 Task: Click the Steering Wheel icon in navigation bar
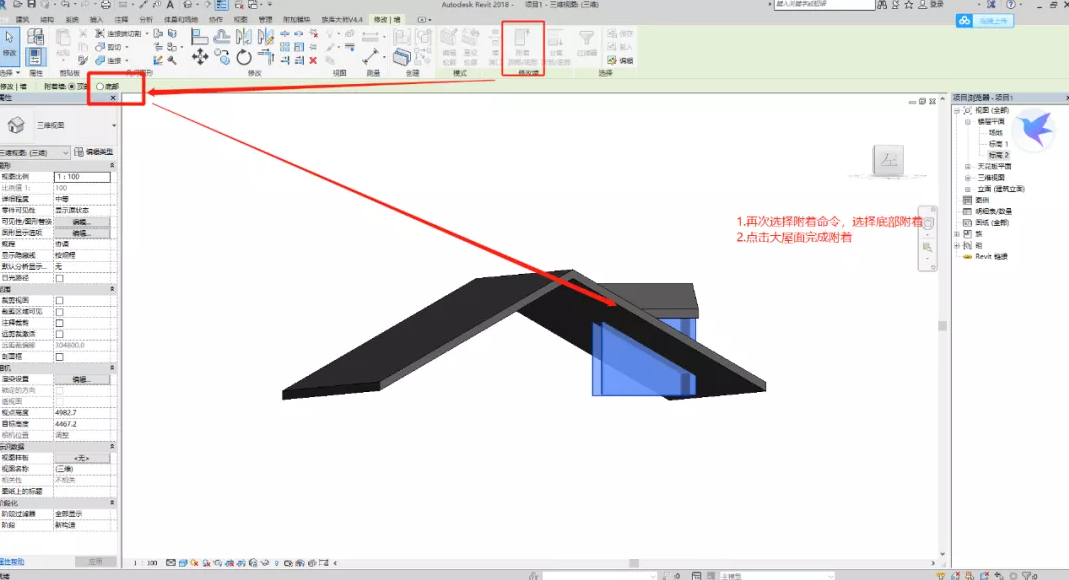[x=928, y=223]
